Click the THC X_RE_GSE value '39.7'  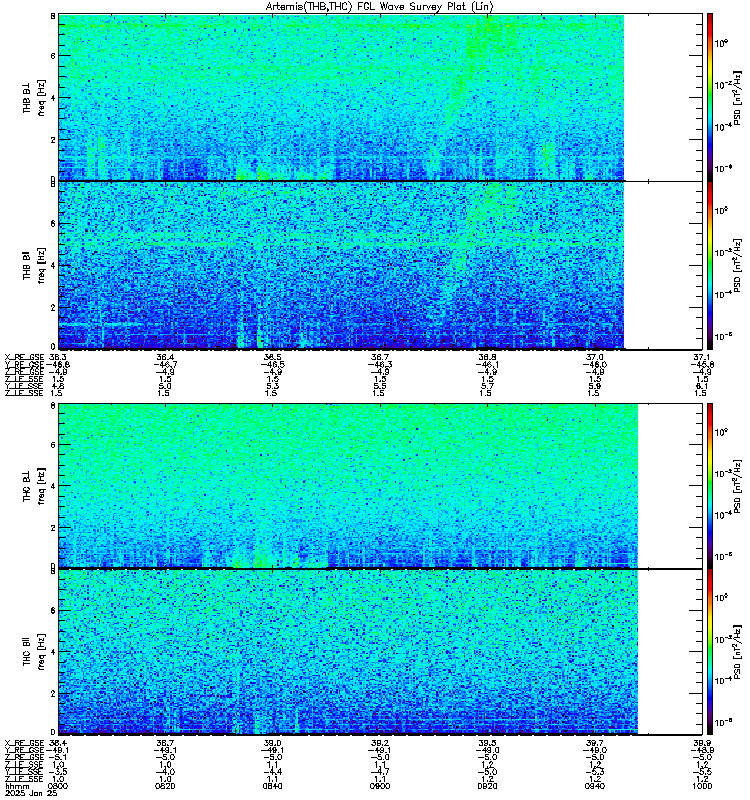pyautogui.click(x=594, y=743)
